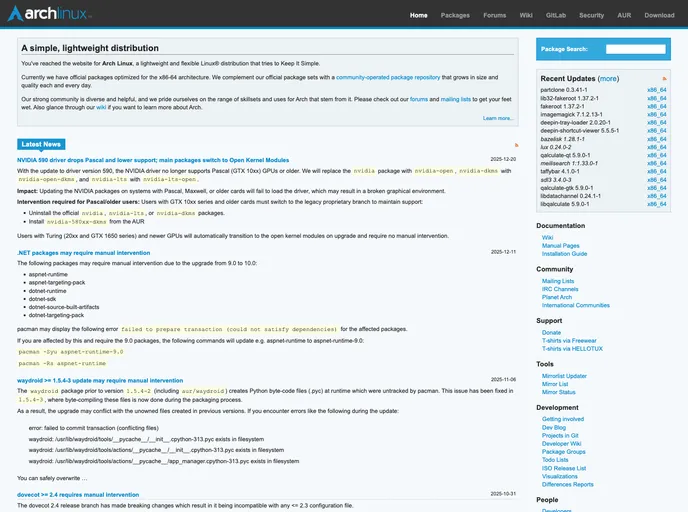Open the AUR navigation tab
This screenshot has height=512, width=688.
click(623, 15)
